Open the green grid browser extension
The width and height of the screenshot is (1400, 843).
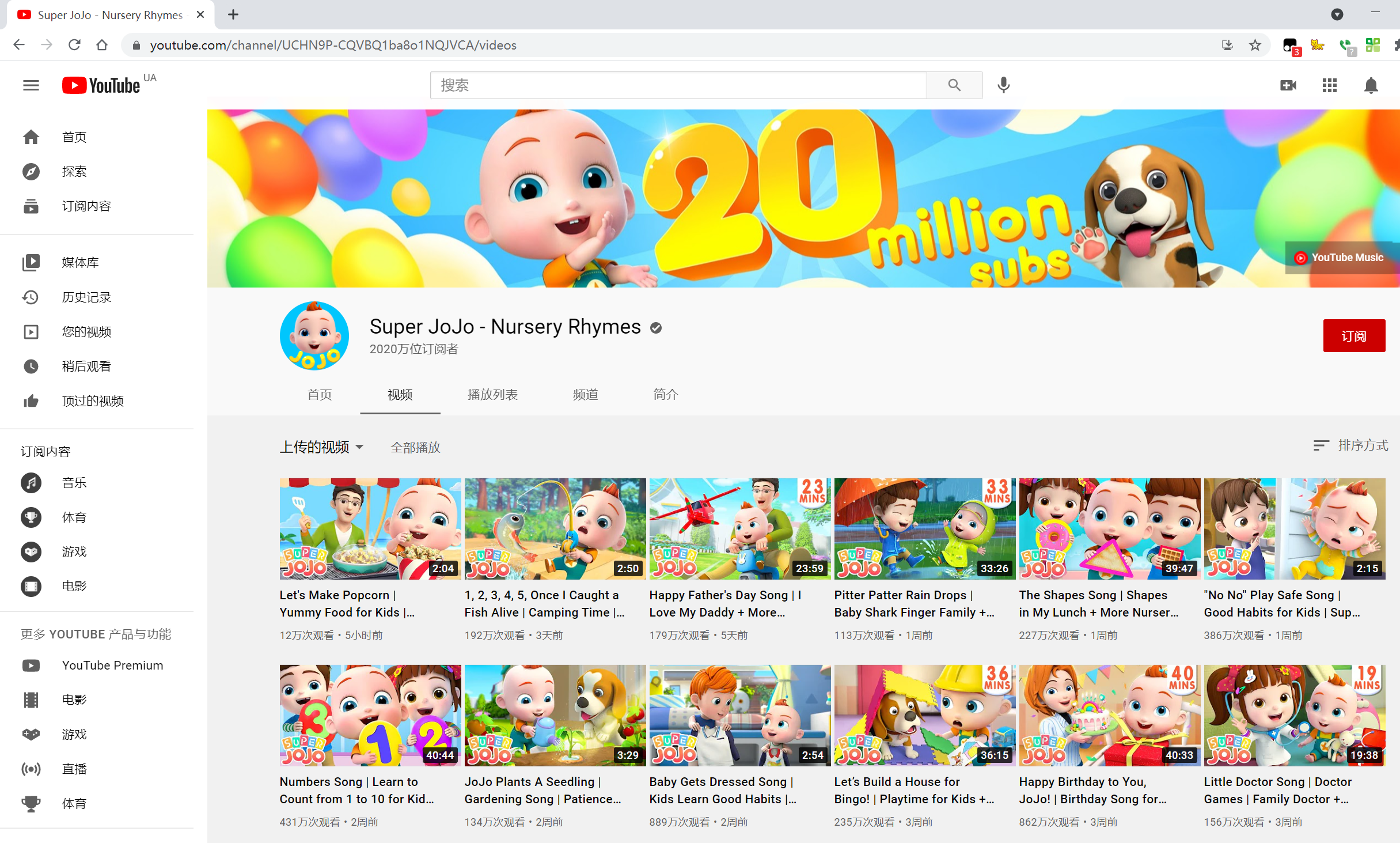coord(1373,45)
